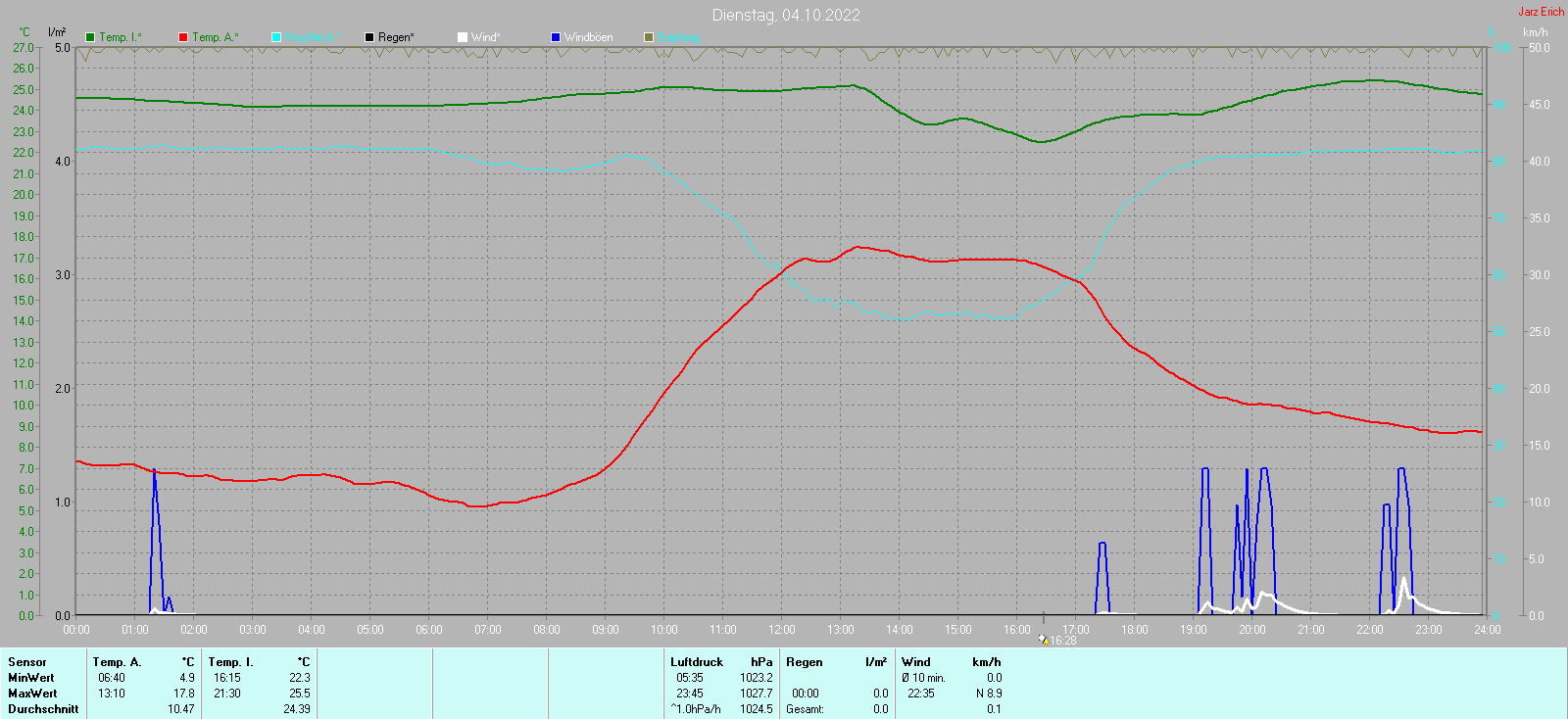Click the '23:45' pressure maximum time
The height and width of the screenshot is (719, 1568).
tap(690, 694)
